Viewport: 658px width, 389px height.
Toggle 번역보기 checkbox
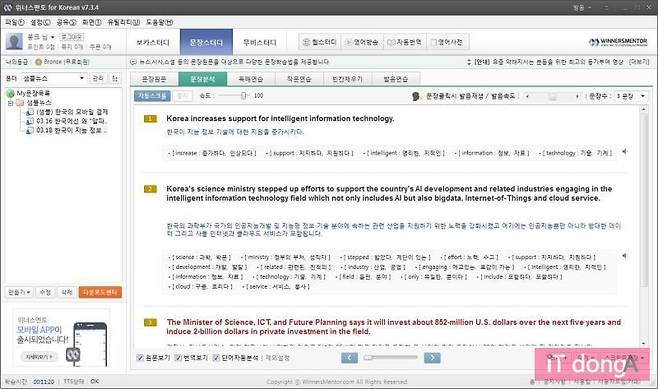pos(178,358)
